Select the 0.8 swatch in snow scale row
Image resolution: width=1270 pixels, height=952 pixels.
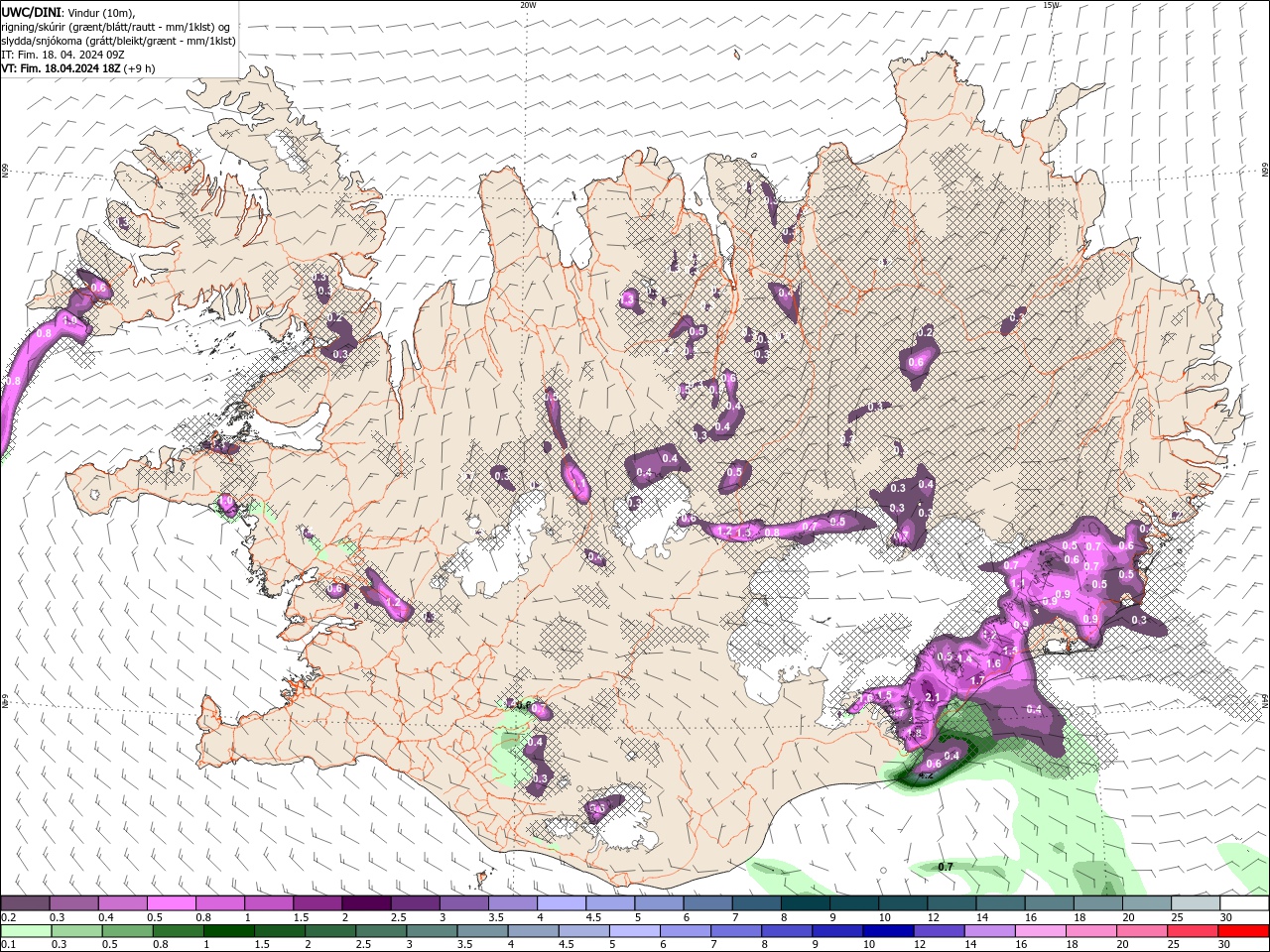click(219, 903)
